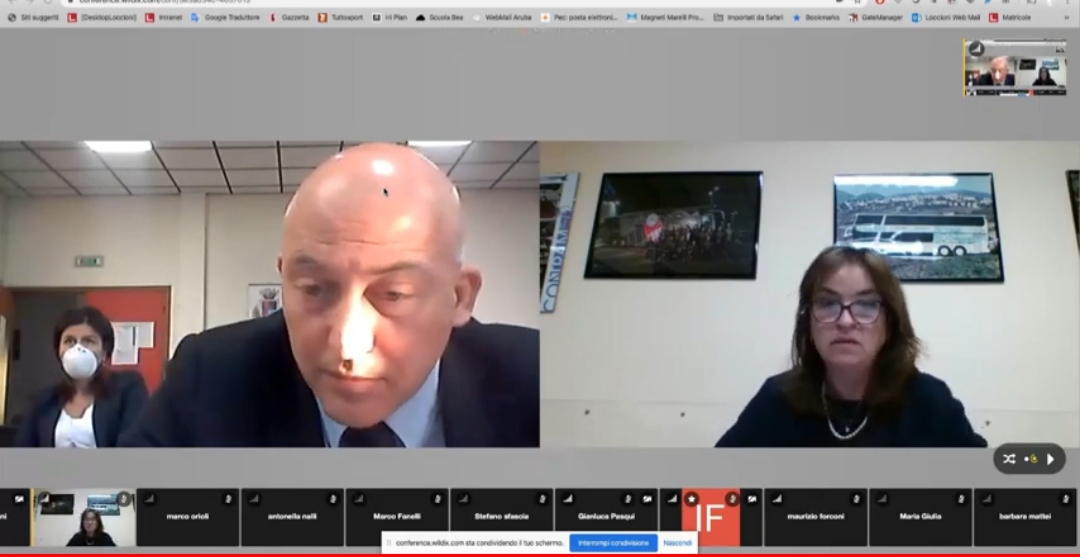The height and width of the screenshot is (557, 1080).
Task: Open Importati da Safari bookmarks folder
Action: pyautogui.click(x=749, y=17)
